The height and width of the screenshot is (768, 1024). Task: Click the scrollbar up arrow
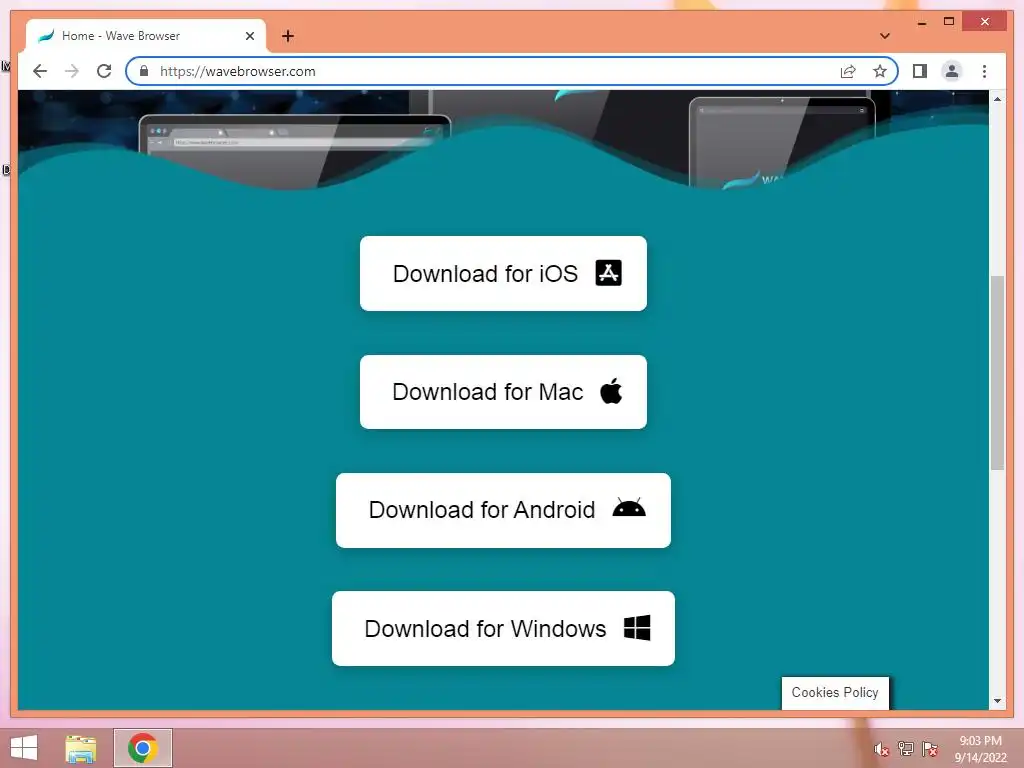[x=997, y=99]
